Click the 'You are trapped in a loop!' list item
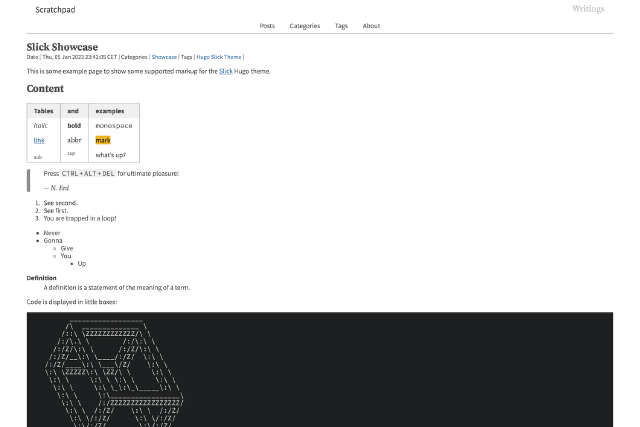This screenshot has width=640, height=427. point(80,218)
